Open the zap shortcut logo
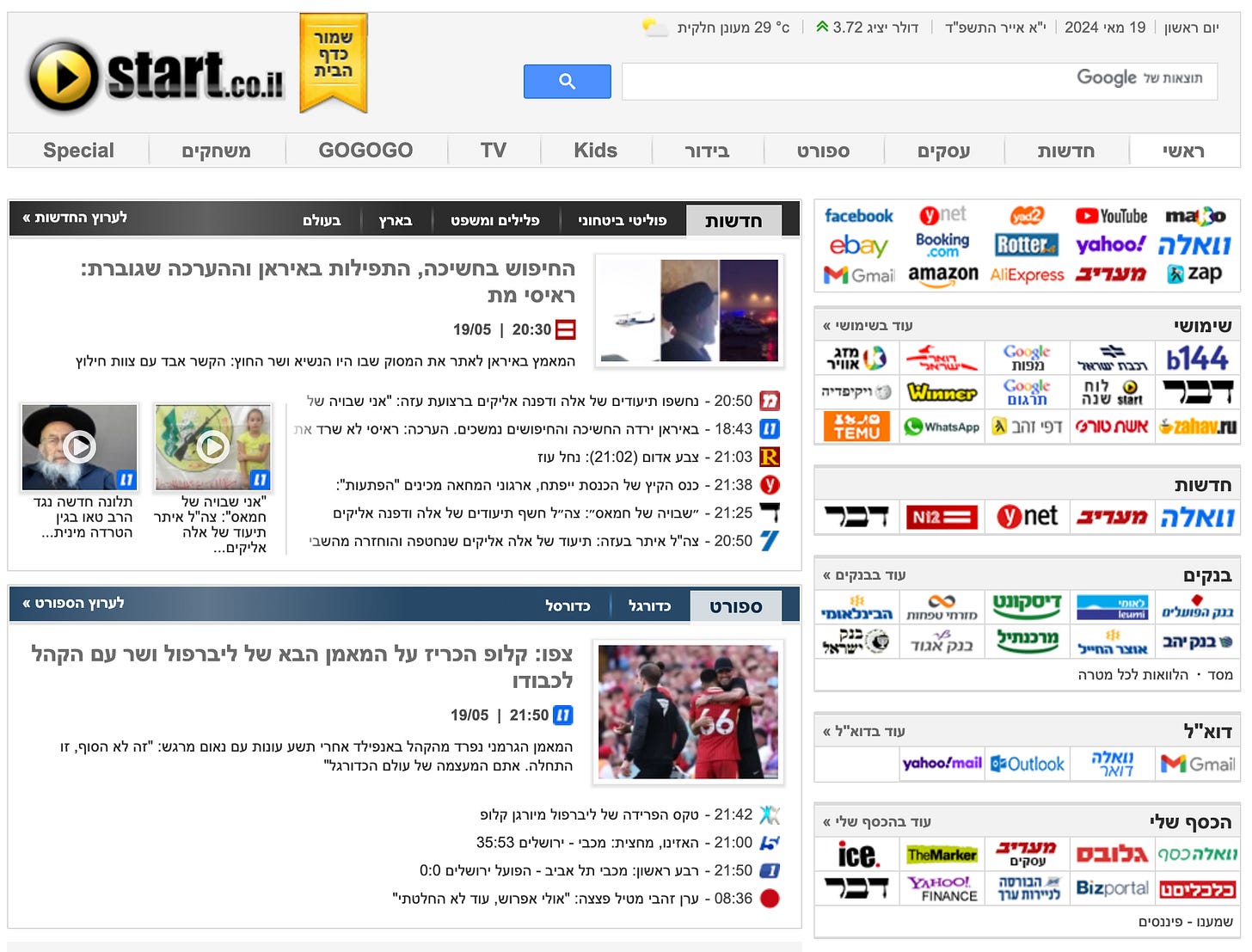Image resolution: width=1252 pixels, height=952 pixels. (1194, 274)
